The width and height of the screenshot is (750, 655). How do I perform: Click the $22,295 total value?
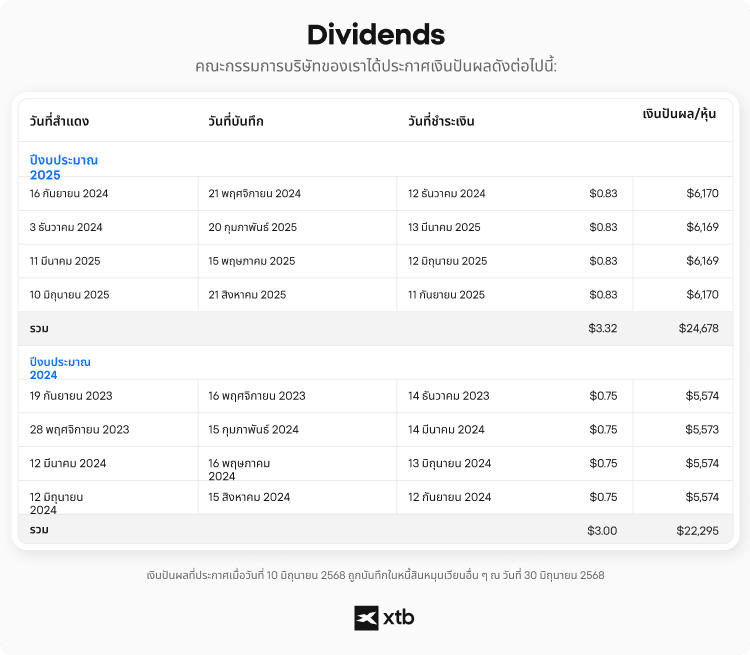coord(697,531)
